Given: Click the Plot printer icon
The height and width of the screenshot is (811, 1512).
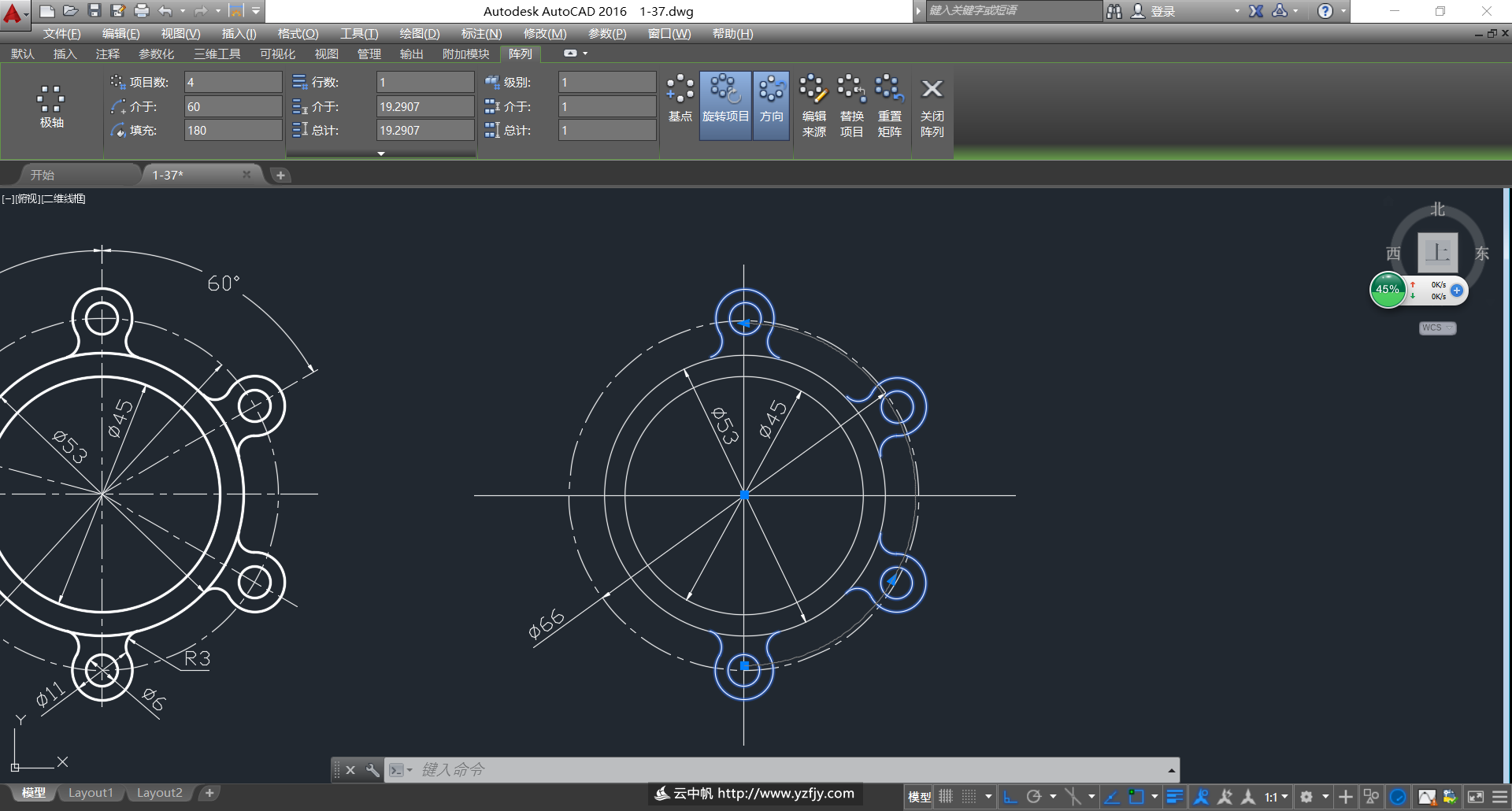Looking at the screenshot, I should [x=142, y=11].
